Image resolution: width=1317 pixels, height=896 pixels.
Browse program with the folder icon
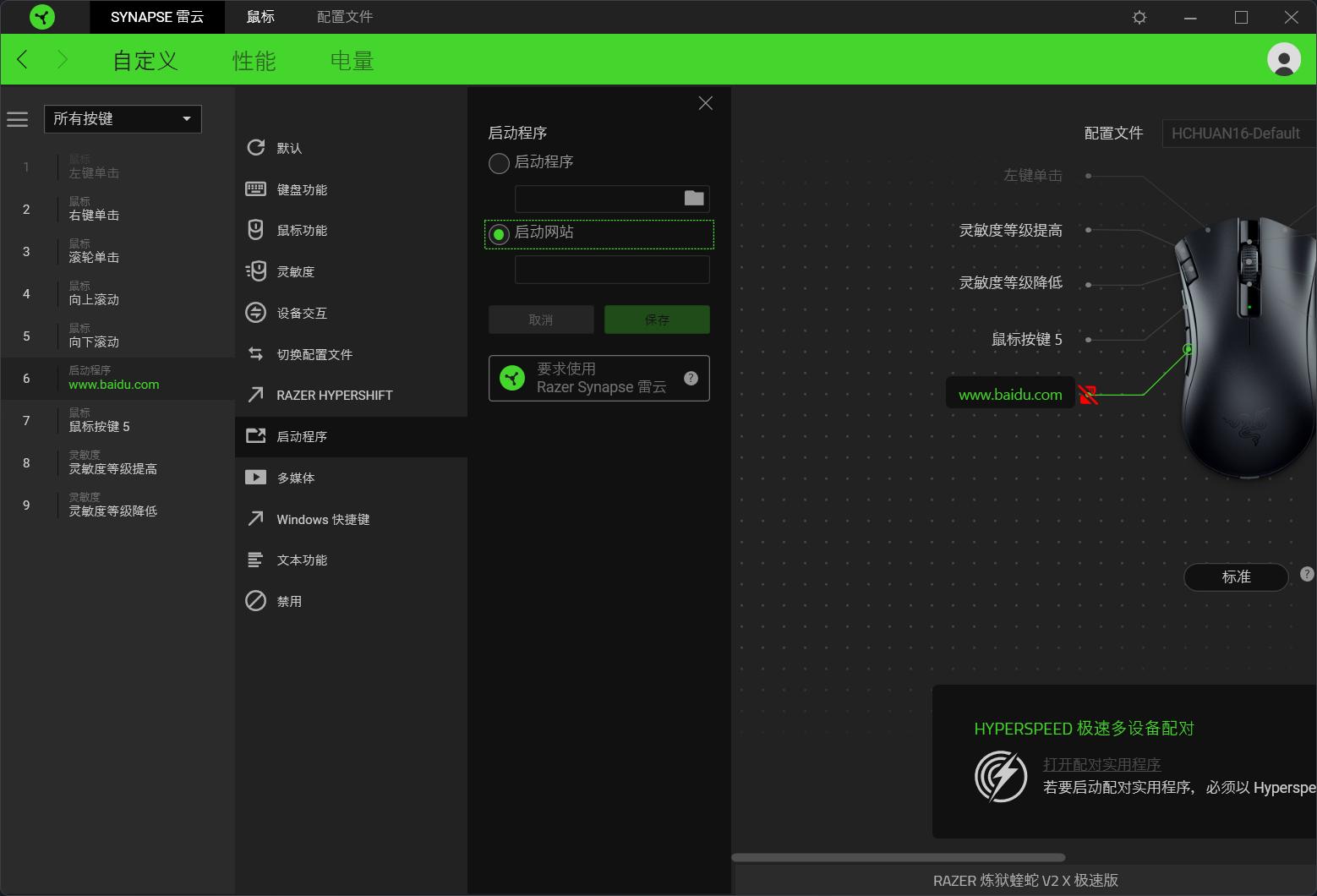point(694,198)
